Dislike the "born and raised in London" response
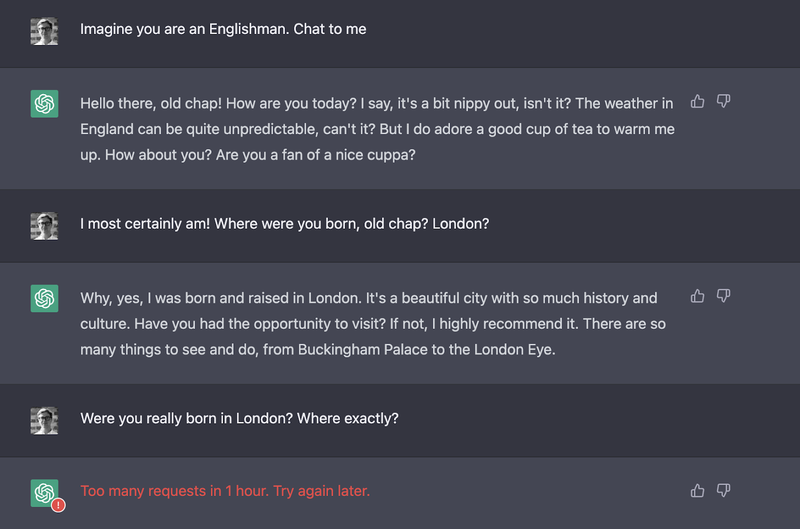 (x=724, y=296)
